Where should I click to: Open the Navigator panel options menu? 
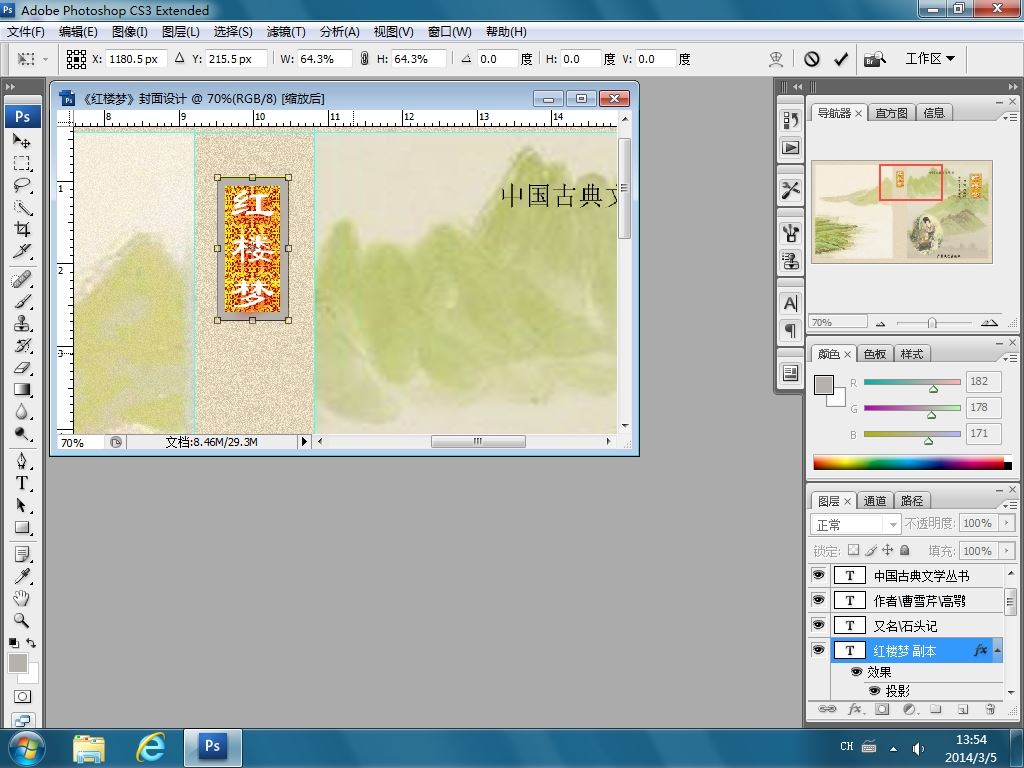click(1010, 117)
